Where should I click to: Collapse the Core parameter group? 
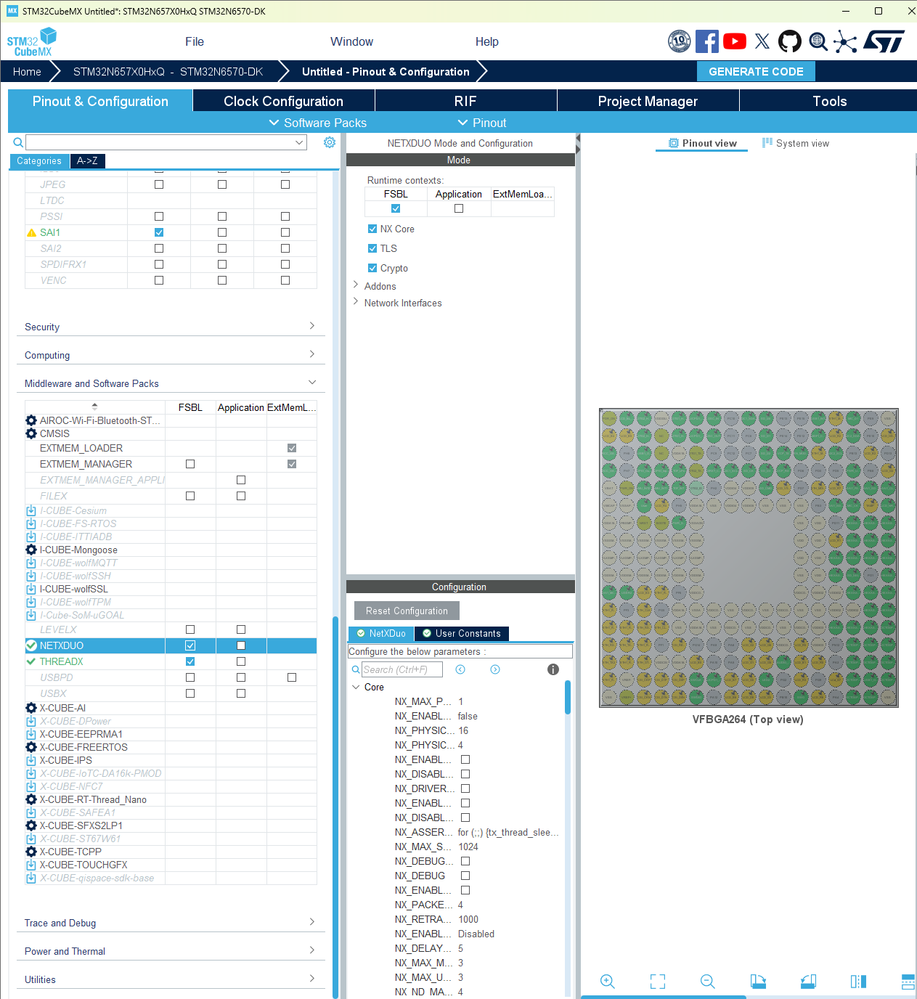pyautogui.click(x=356, y=687)
